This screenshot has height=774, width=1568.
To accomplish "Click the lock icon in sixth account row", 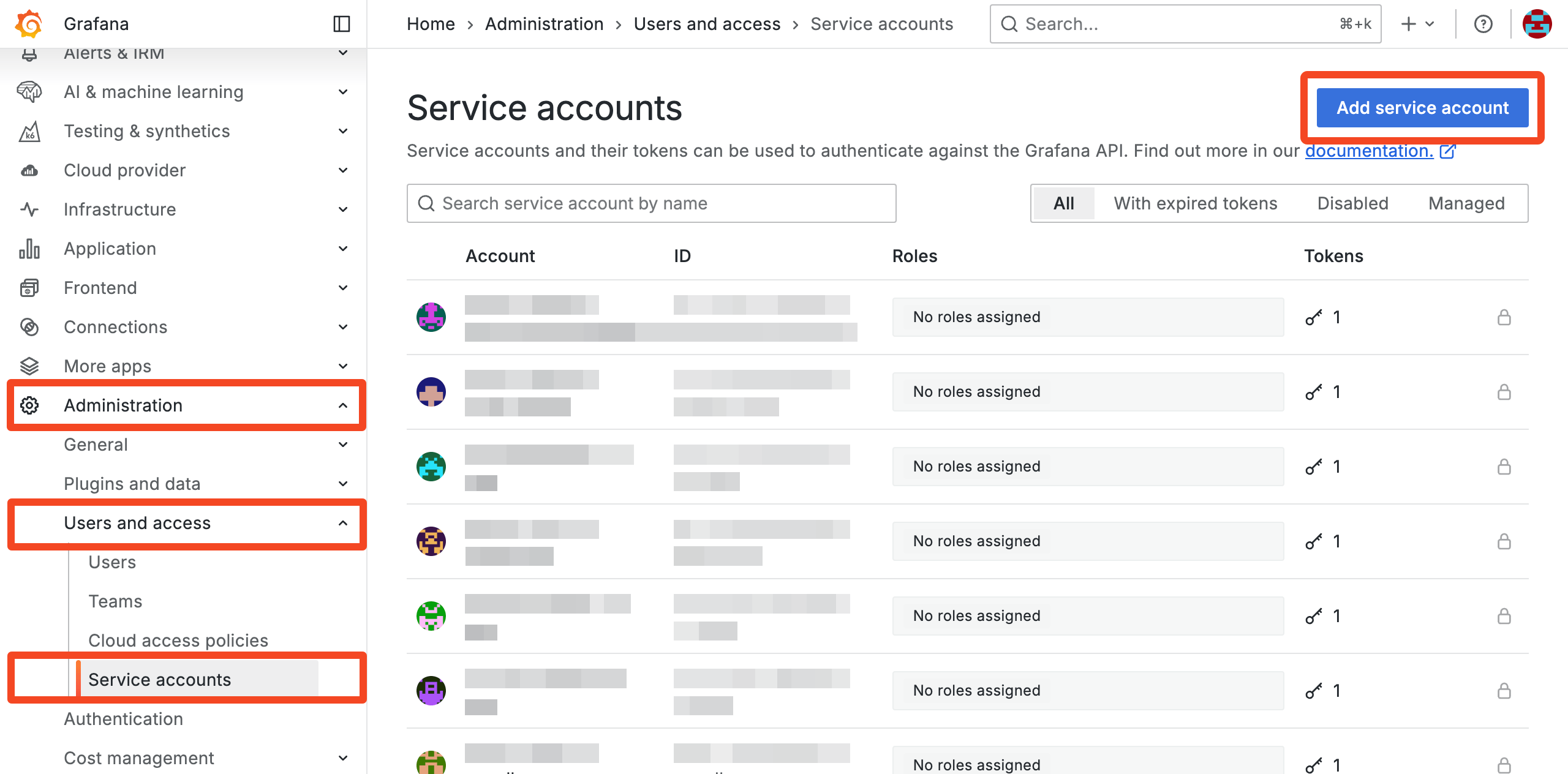I will (x=1504, y=691).
